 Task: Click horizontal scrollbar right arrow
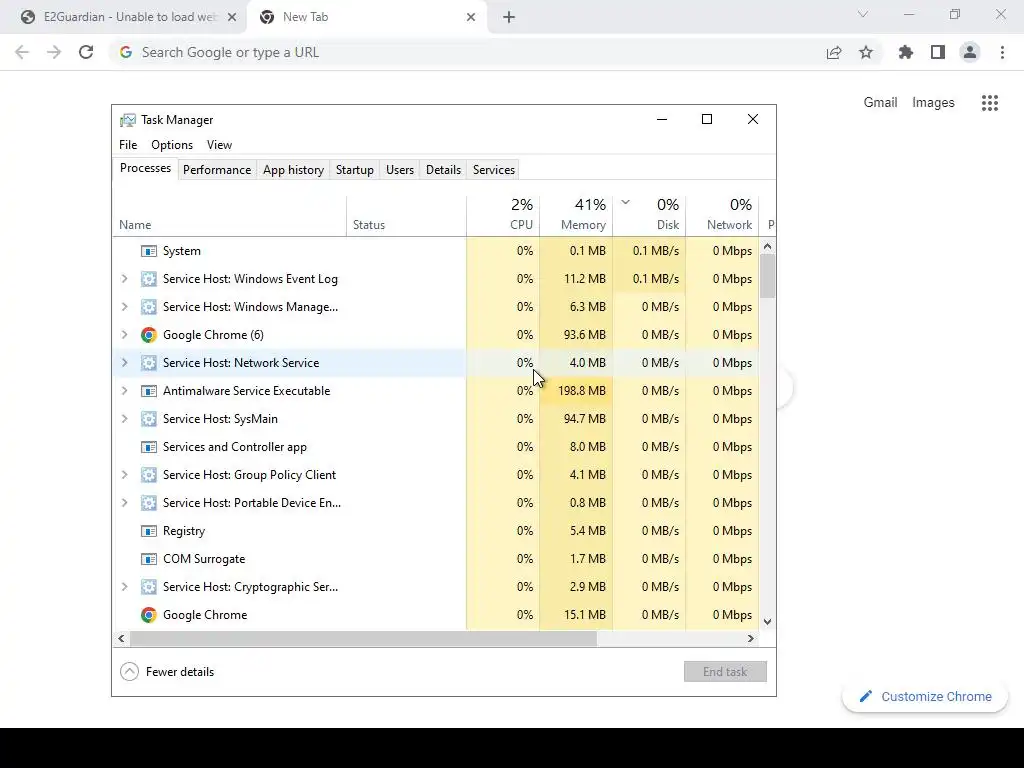[x=751, y=638]
